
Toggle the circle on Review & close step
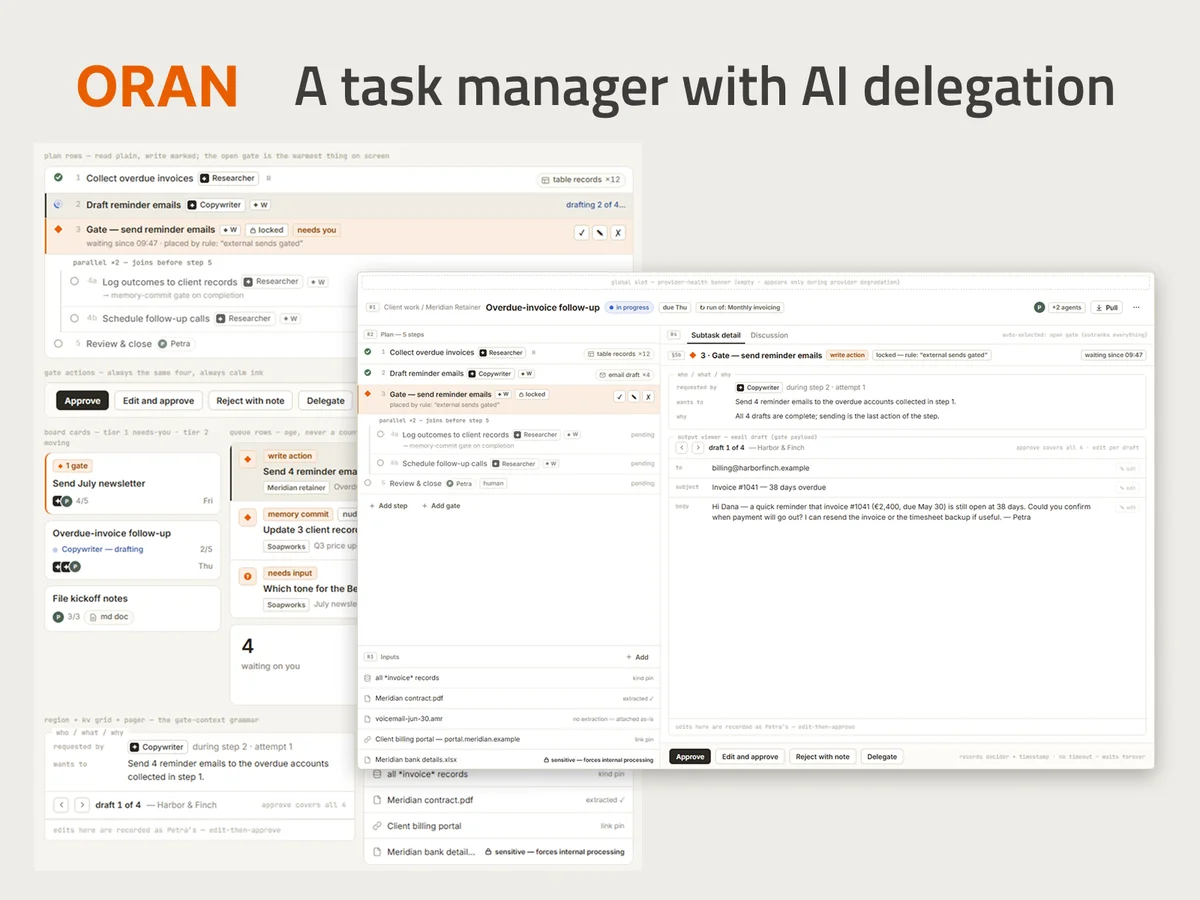click(x=368, y=483)
